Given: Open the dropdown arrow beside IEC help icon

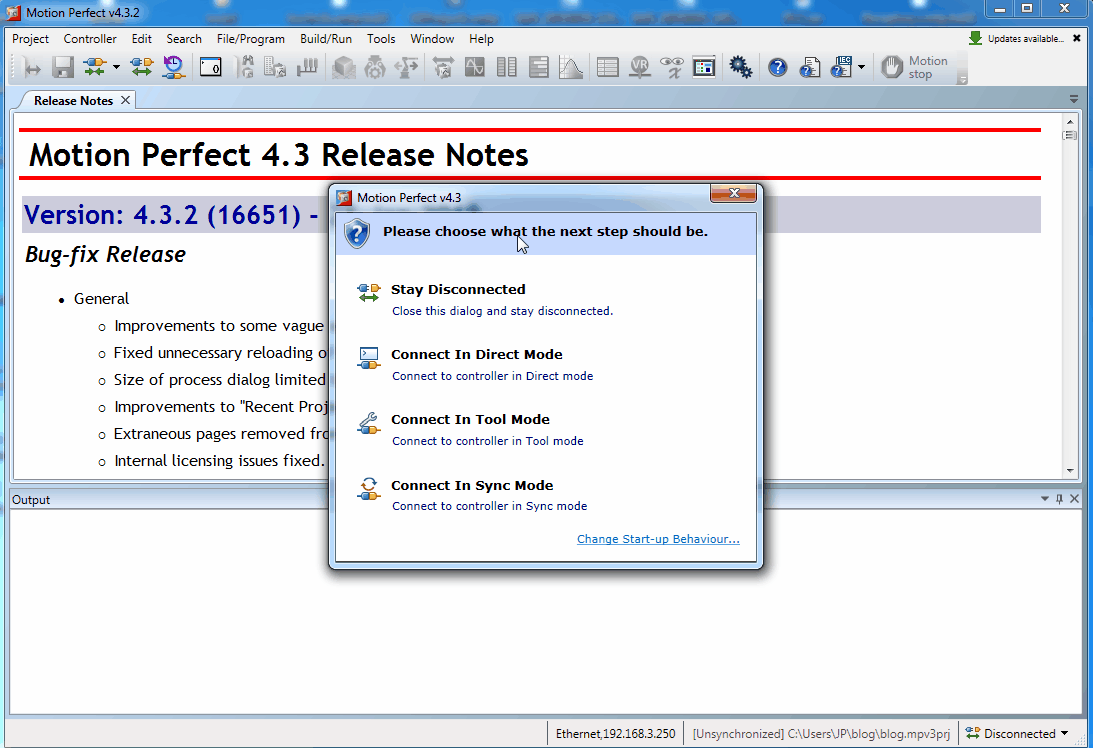Looking at the screenshot, I should [862, 68].
